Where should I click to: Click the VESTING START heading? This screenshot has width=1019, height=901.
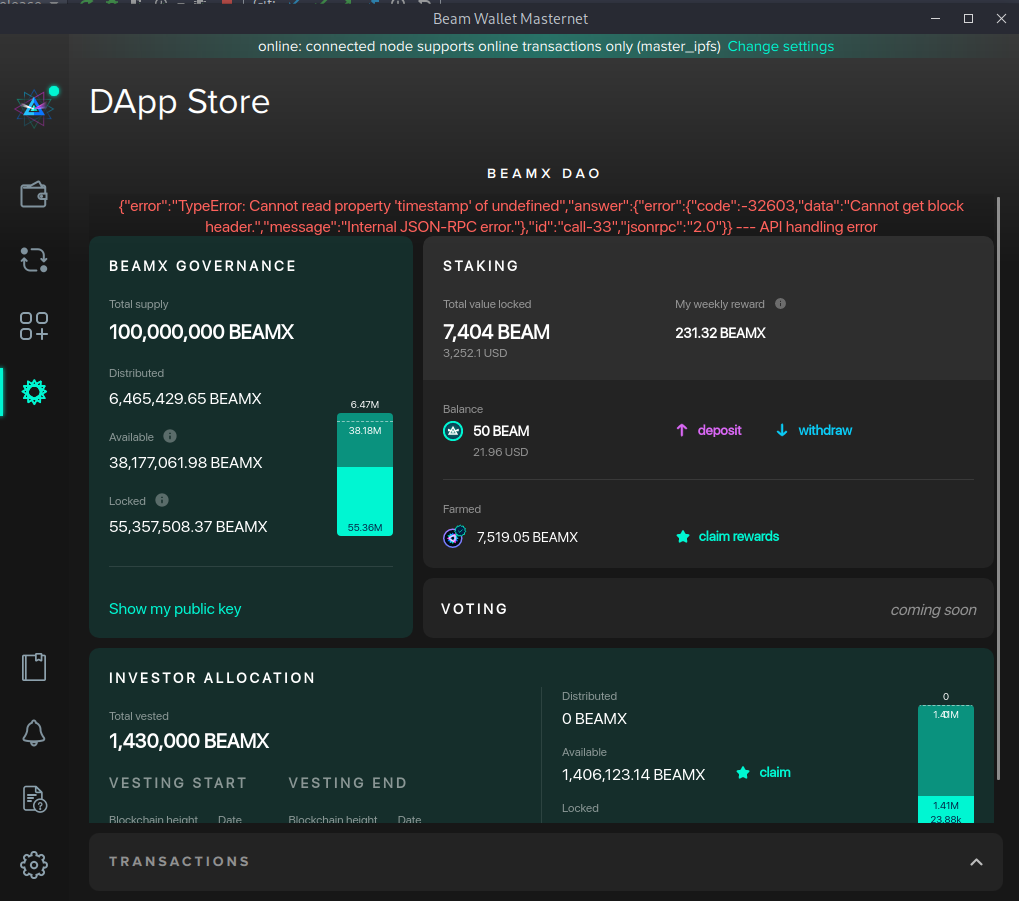pyautogui.click(x=178, y=783)
